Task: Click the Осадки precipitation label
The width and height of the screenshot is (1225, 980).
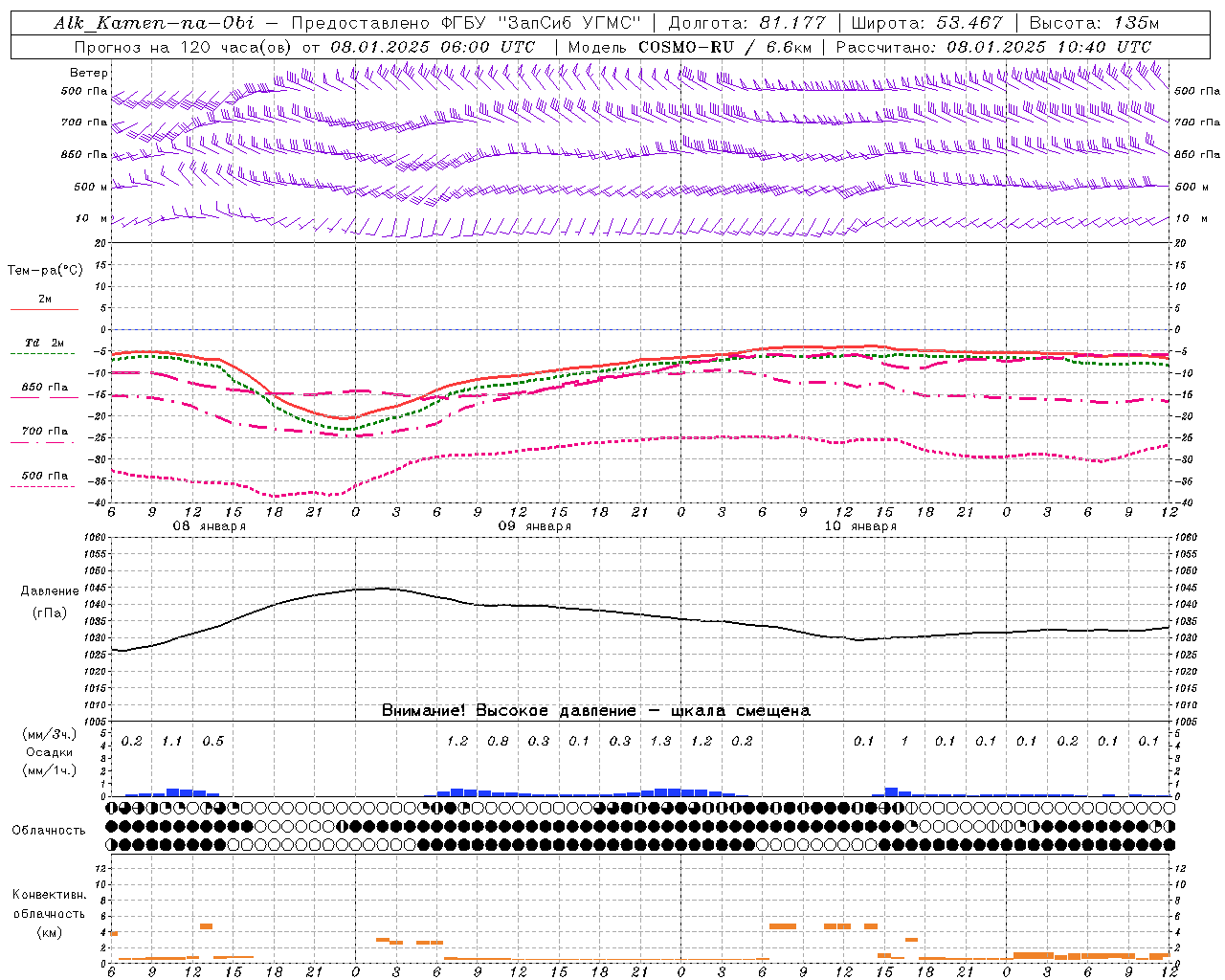Action: click(x=50, y=752)
